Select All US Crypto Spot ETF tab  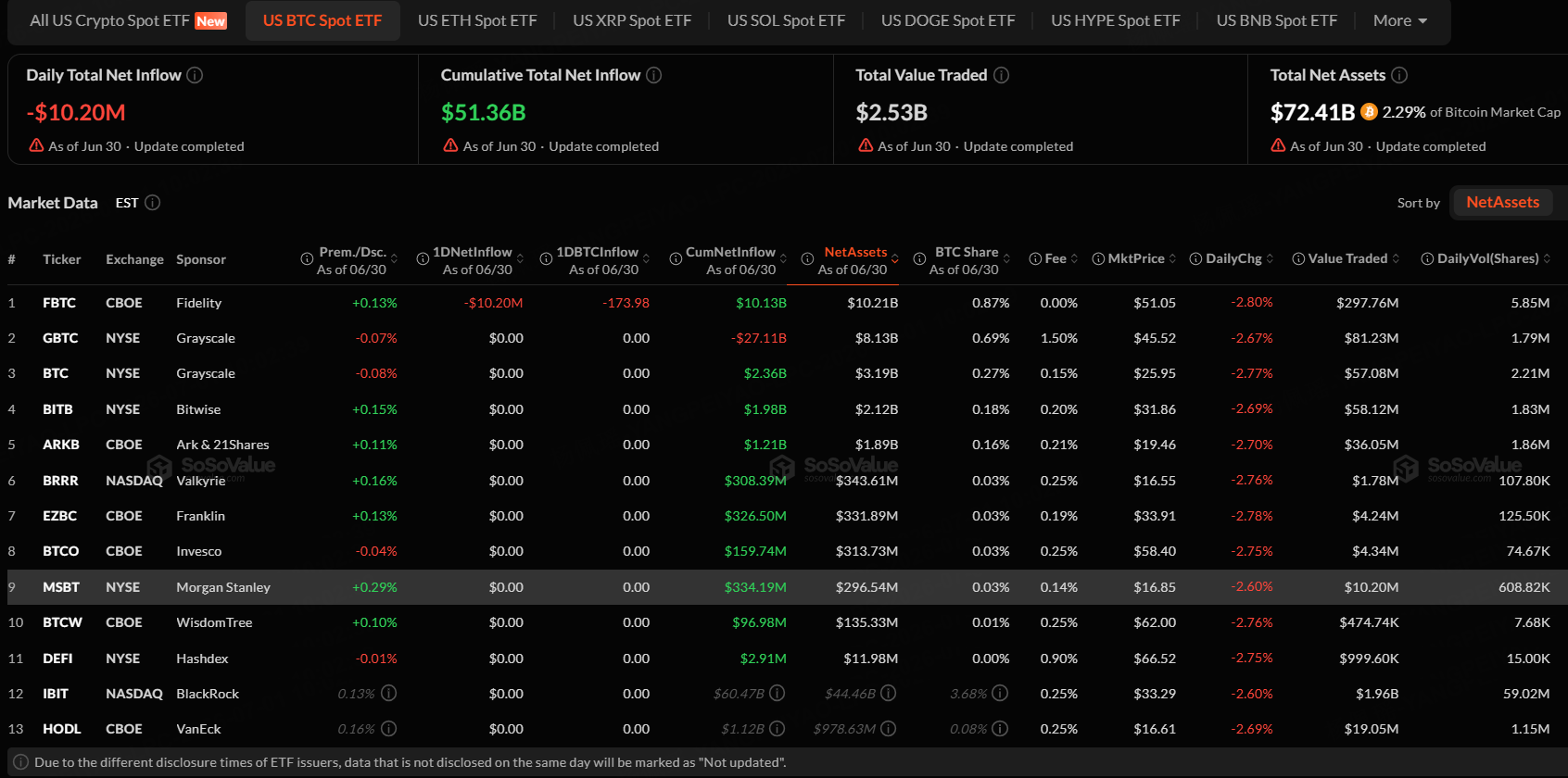click(x=128, y=20)
